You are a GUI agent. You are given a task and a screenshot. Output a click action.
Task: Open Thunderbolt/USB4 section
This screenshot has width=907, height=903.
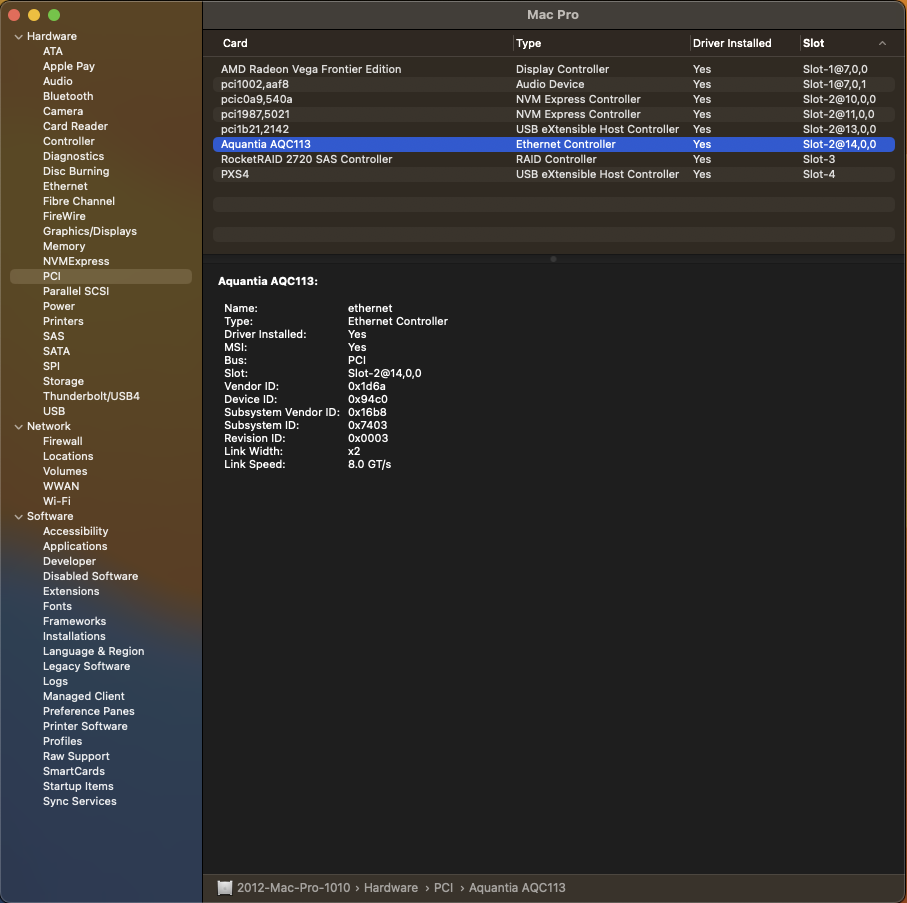click(91, 396)
